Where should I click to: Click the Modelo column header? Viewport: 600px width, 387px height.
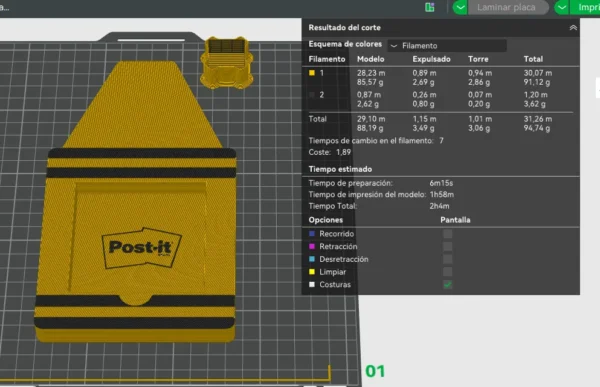(370, 59)
